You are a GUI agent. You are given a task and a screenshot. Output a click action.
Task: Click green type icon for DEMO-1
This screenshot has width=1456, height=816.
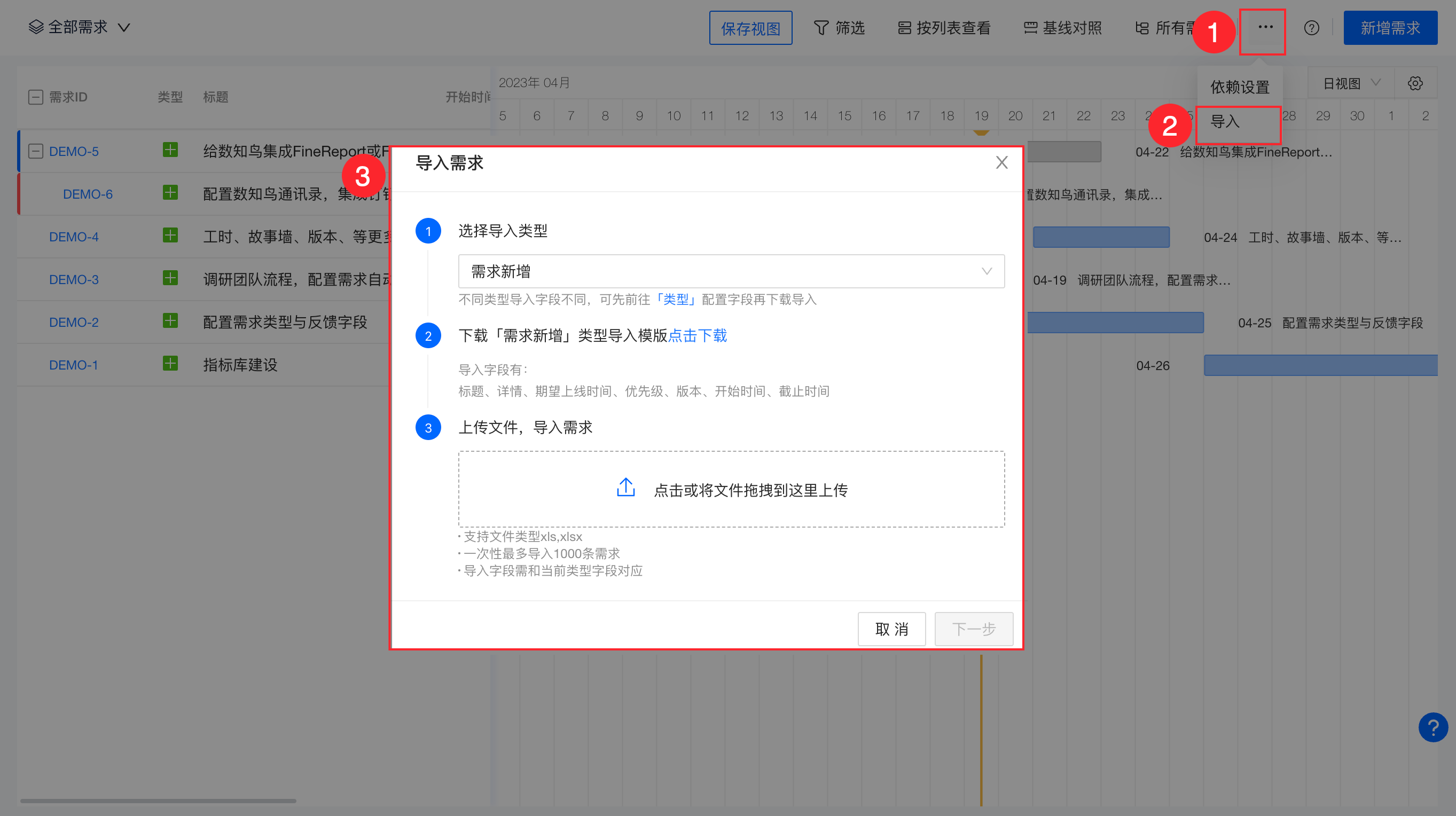pos(170,364)
